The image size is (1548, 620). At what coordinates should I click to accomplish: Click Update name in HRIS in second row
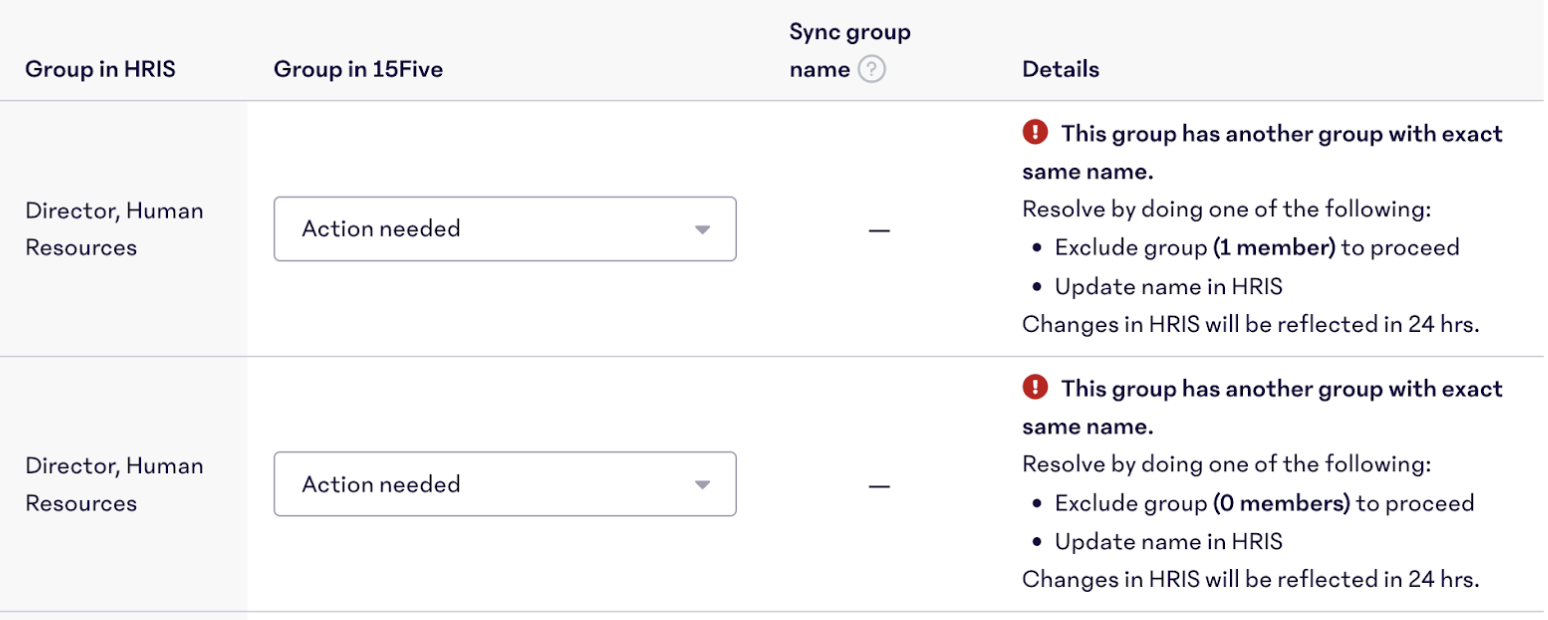pos(1168,542)
